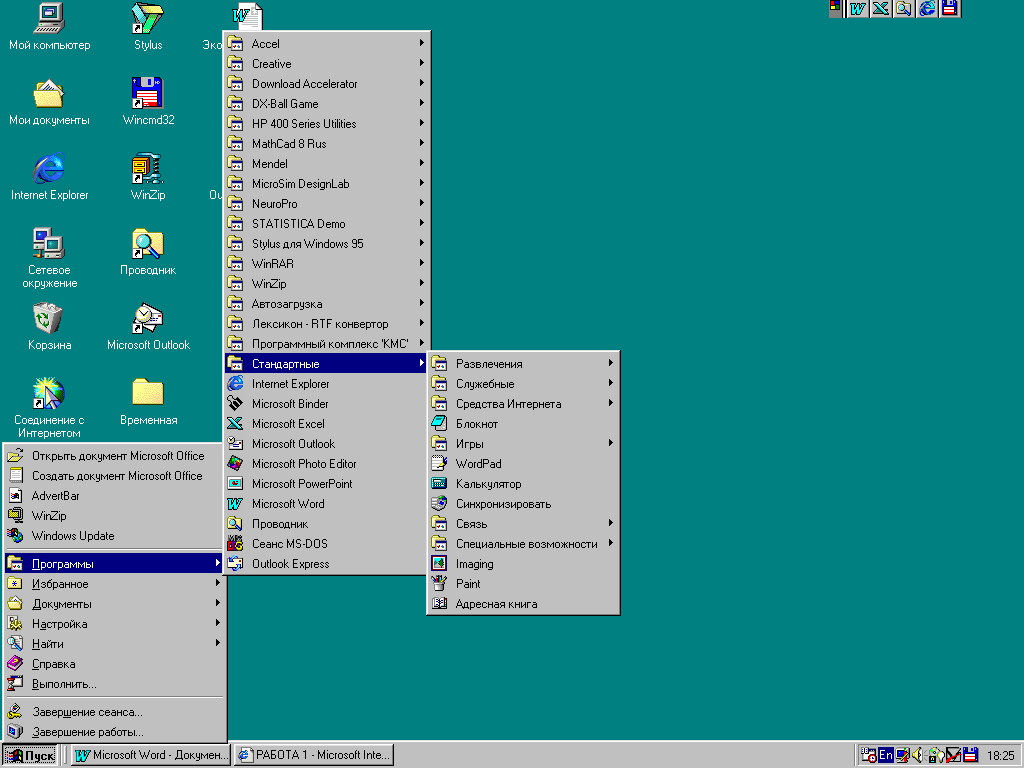Image resolution: width=1024 pixels, height=768 pixels.
Task: Open the Мой компьютер desktop icon
Action: point(49,26)
